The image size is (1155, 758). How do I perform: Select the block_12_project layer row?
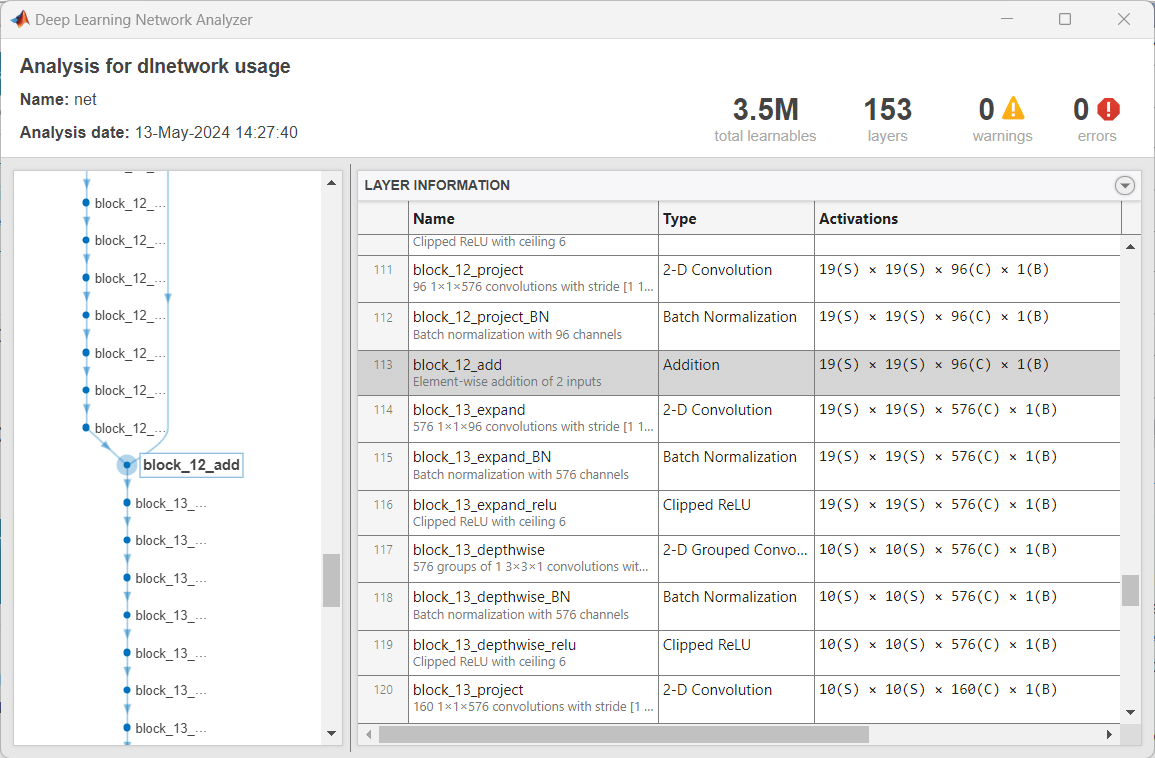click(534, 278)
